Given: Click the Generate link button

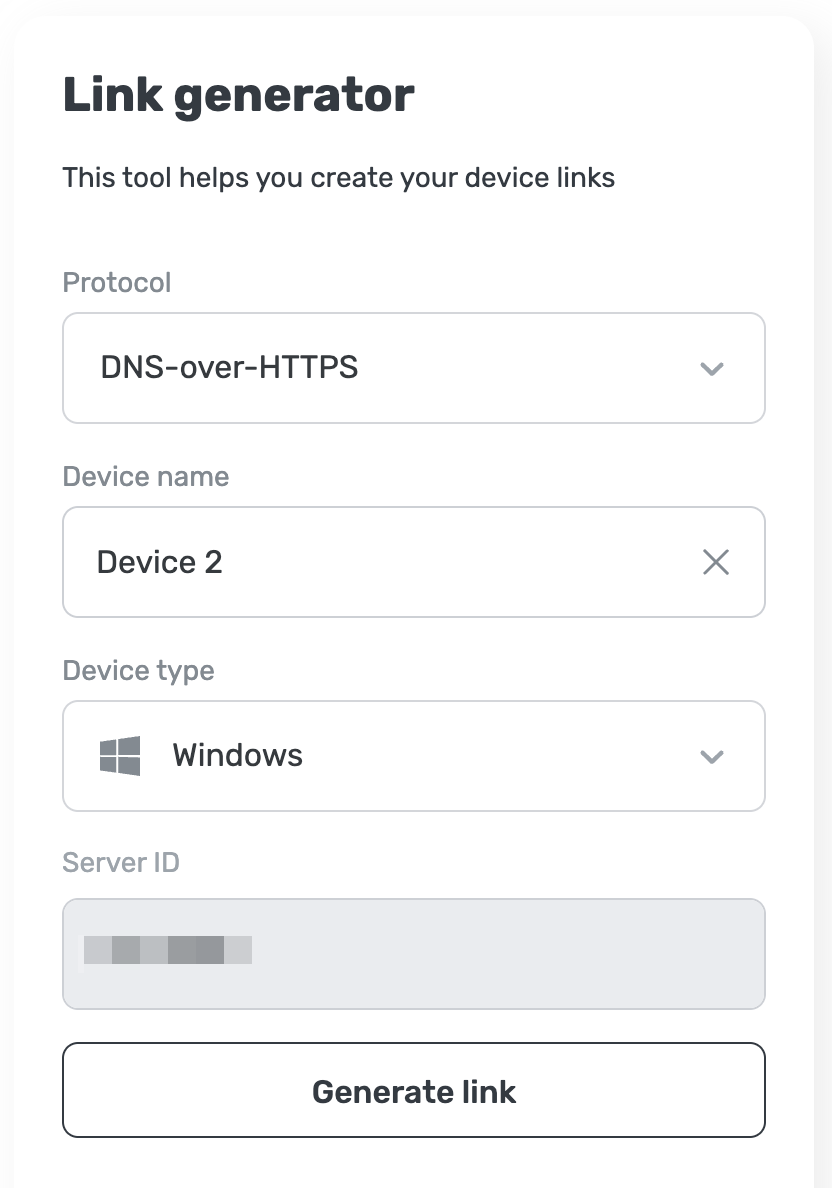Looking at the screenshot, I should point(414,1090).
